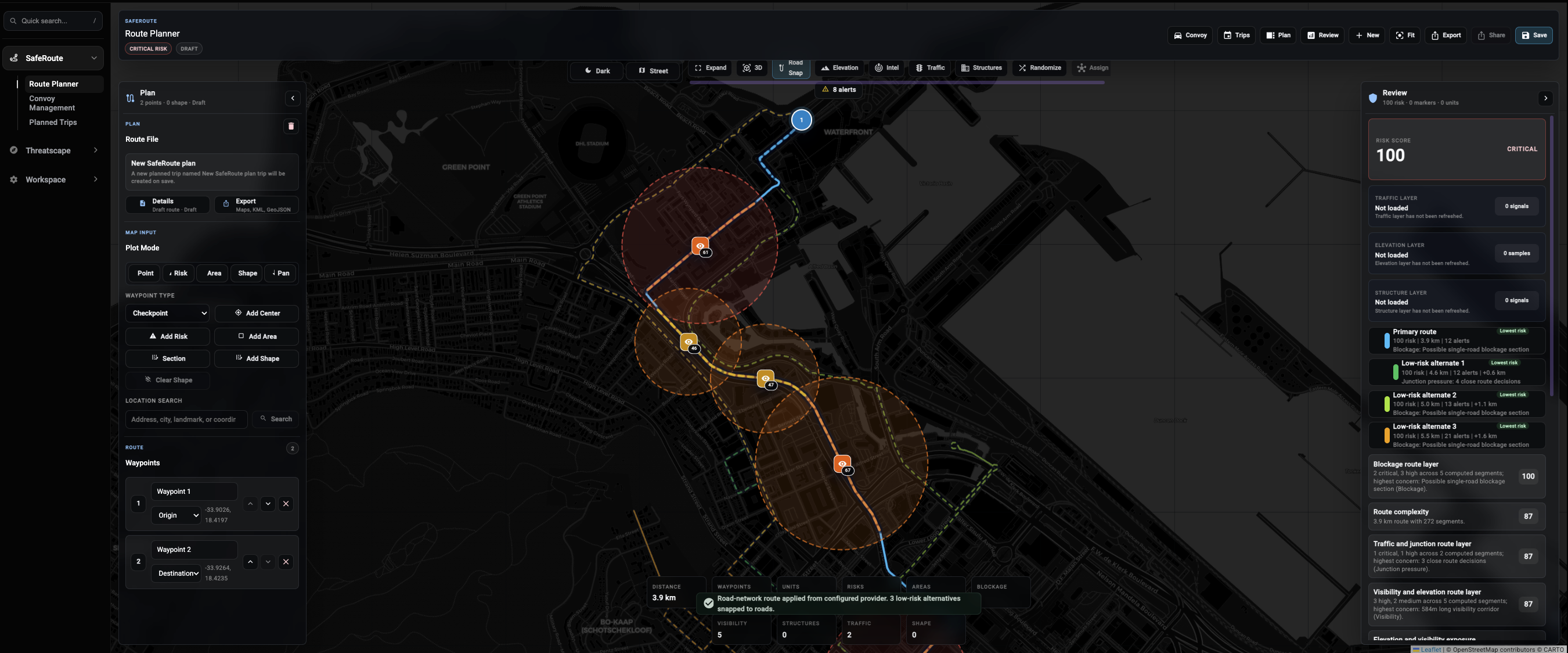Open the Waypoint Type Checkpoint dropdown

coord(167,313)
